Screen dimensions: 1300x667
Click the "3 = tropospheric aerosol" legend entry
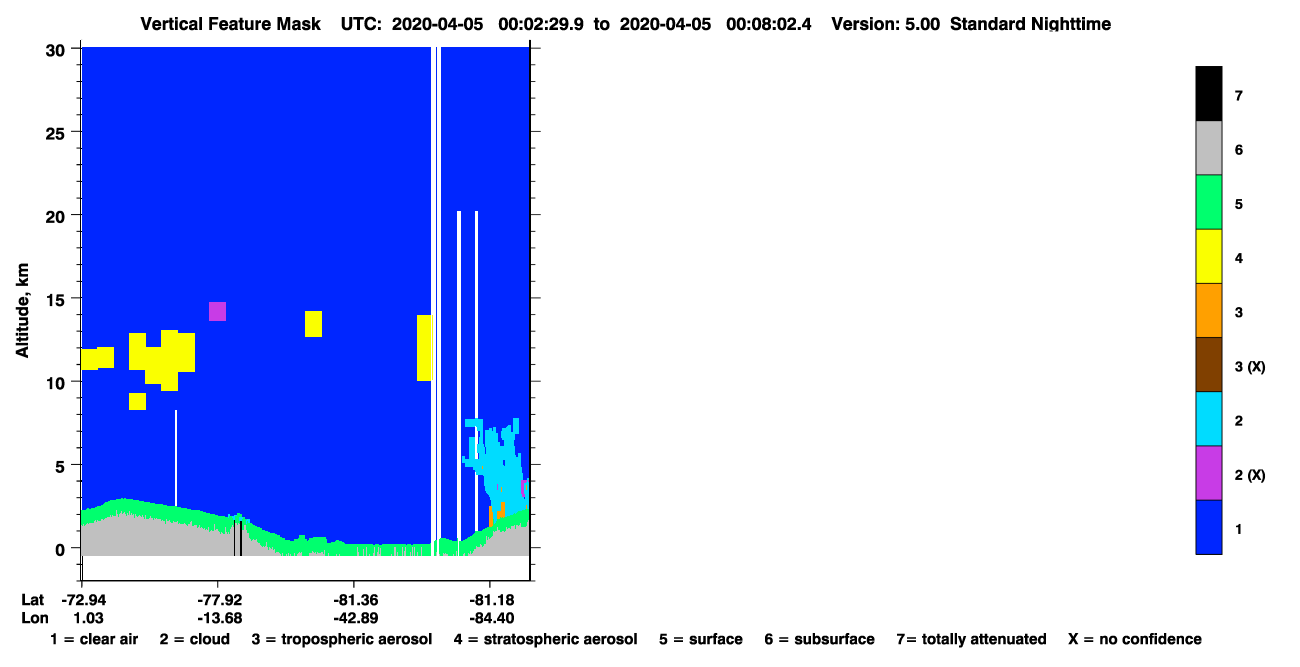click(341, 639)
